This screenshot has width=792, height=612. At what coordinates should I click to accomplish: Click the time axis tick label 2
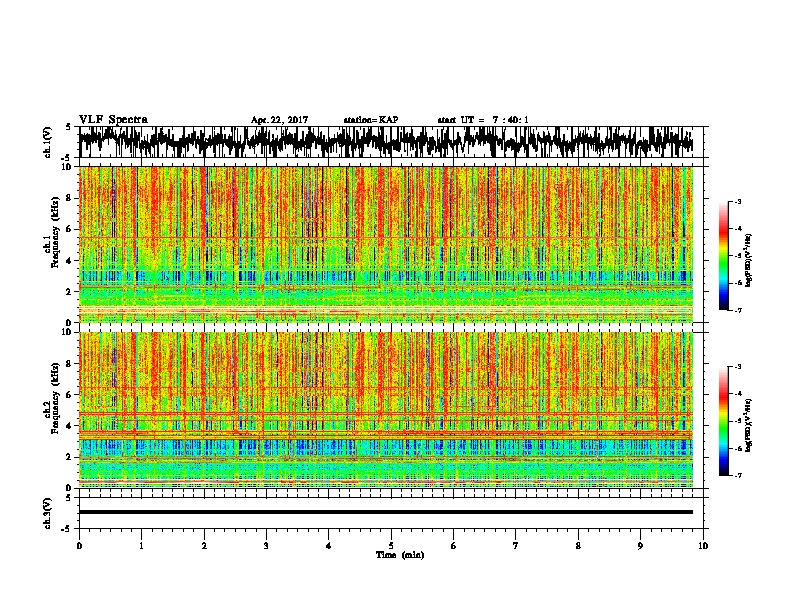tap(204, 545)
